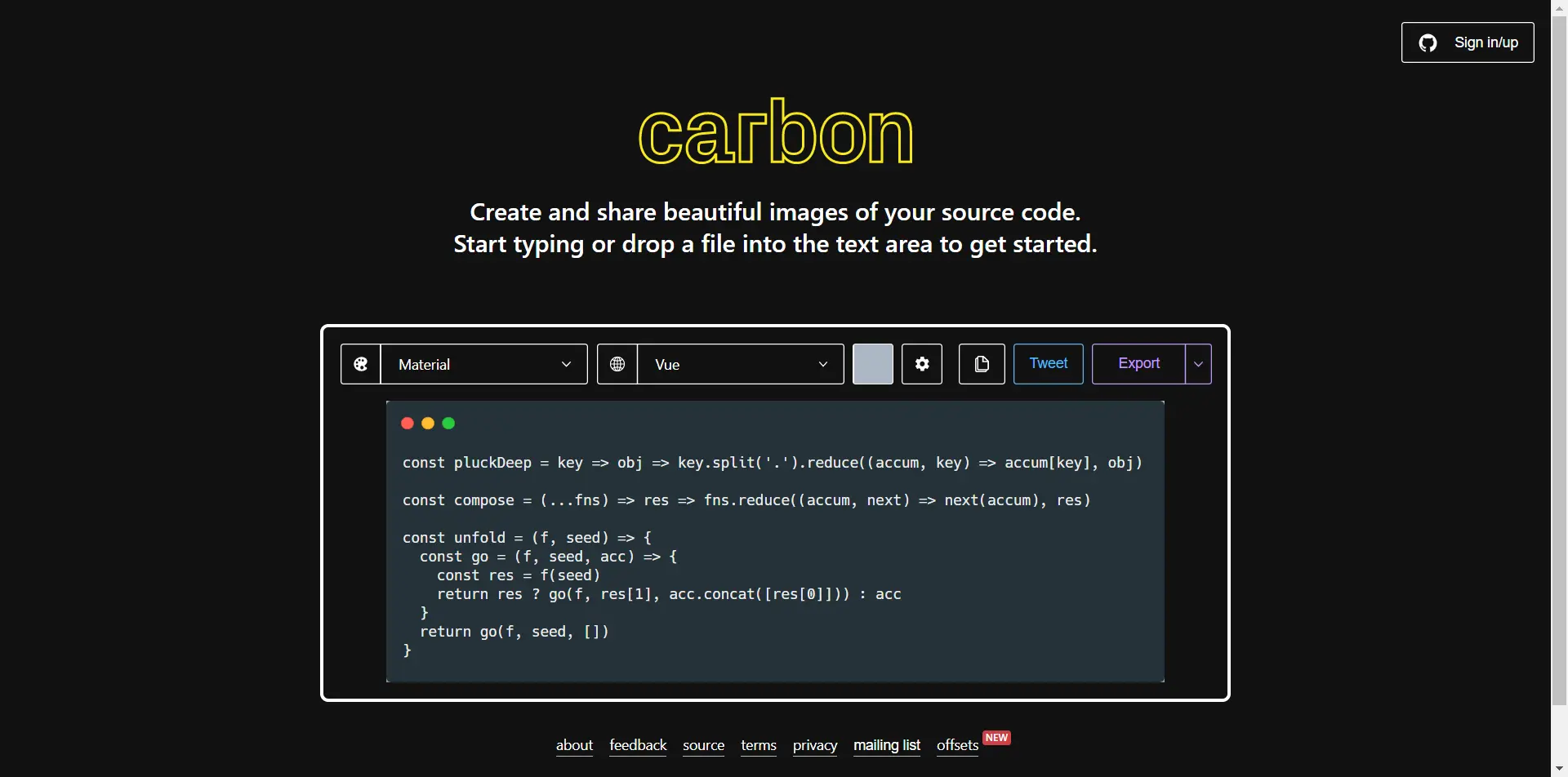Click the Export button

click(x=1139, y=364)
